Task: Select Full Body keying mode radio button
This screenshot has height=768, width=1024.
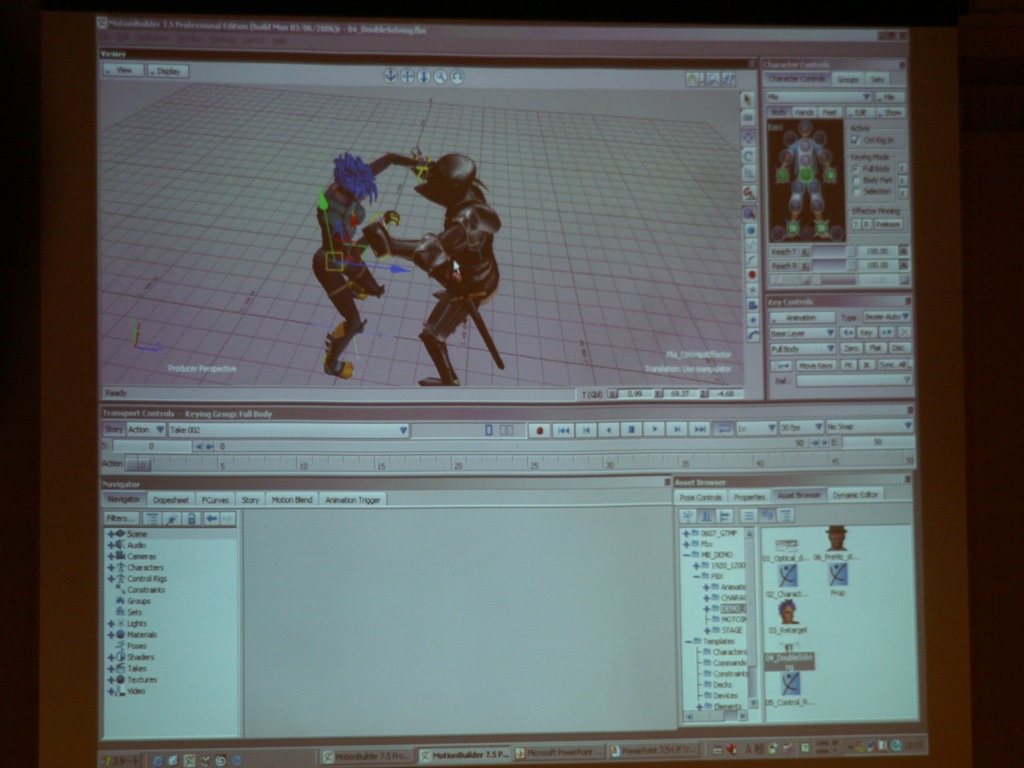Action: pos(856,168)
